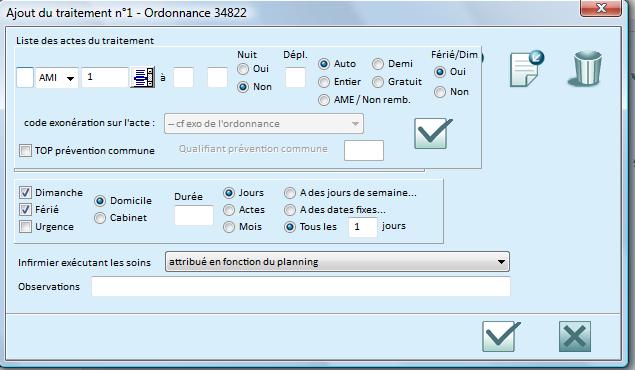Select Nuit Oui radio button

(x=243, y=69)
